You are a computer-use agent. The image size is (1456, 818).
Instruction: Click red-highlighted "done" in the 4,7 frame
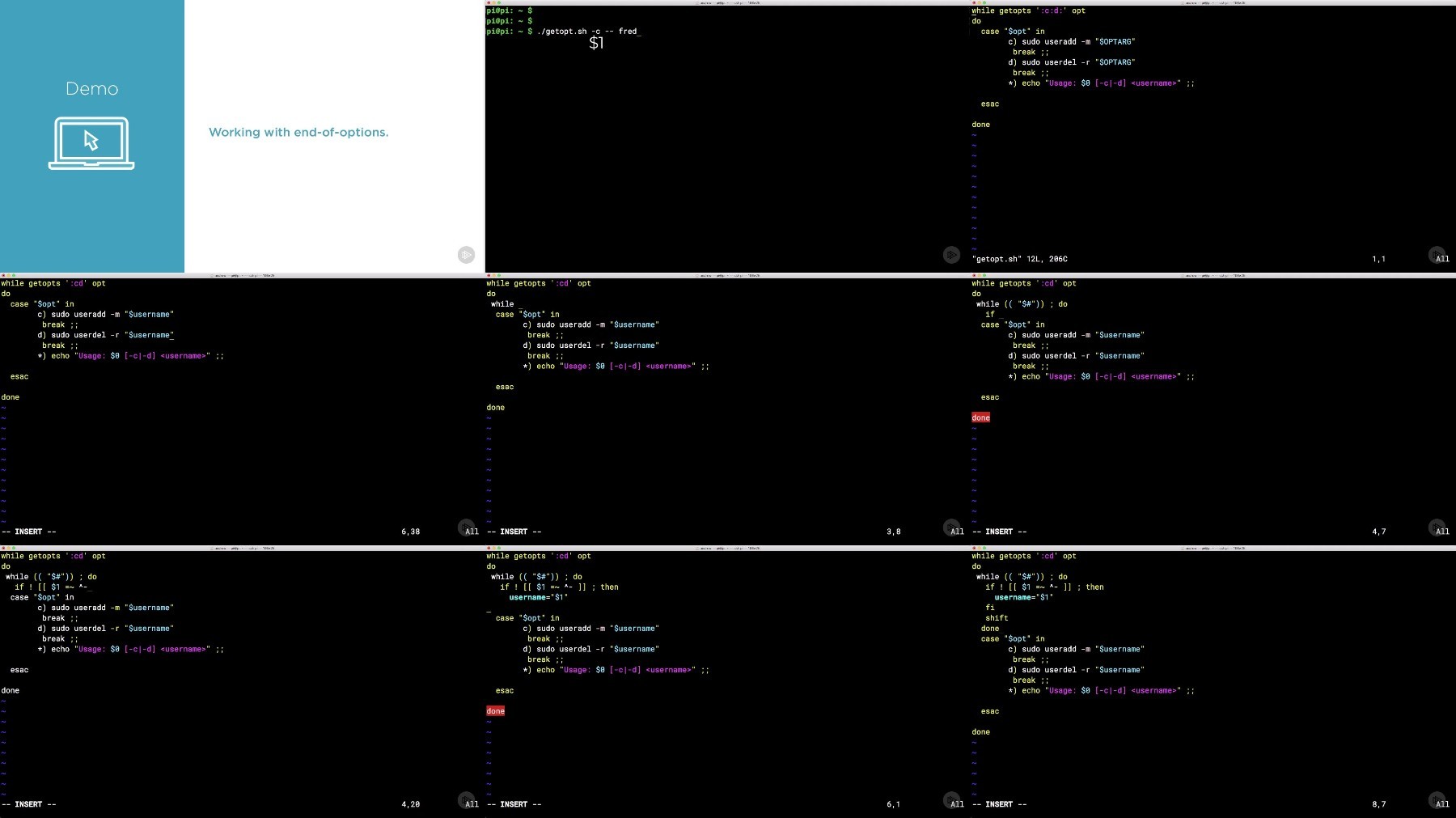tap(981, 417)
